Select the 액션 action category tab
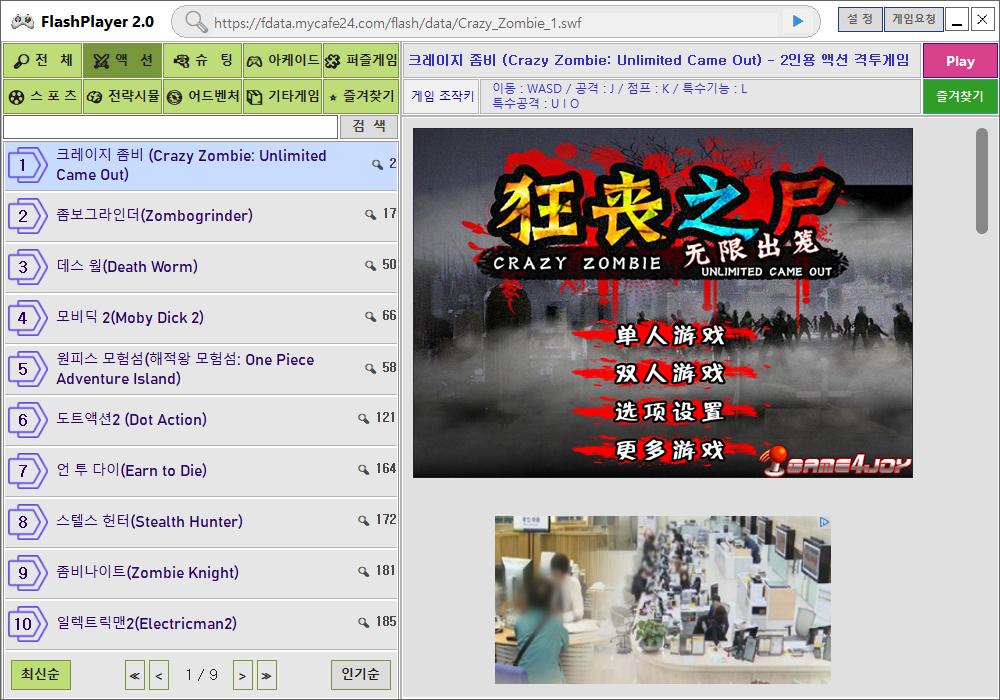The height and width of the screenshot is (700, 1000). [122, 61]
